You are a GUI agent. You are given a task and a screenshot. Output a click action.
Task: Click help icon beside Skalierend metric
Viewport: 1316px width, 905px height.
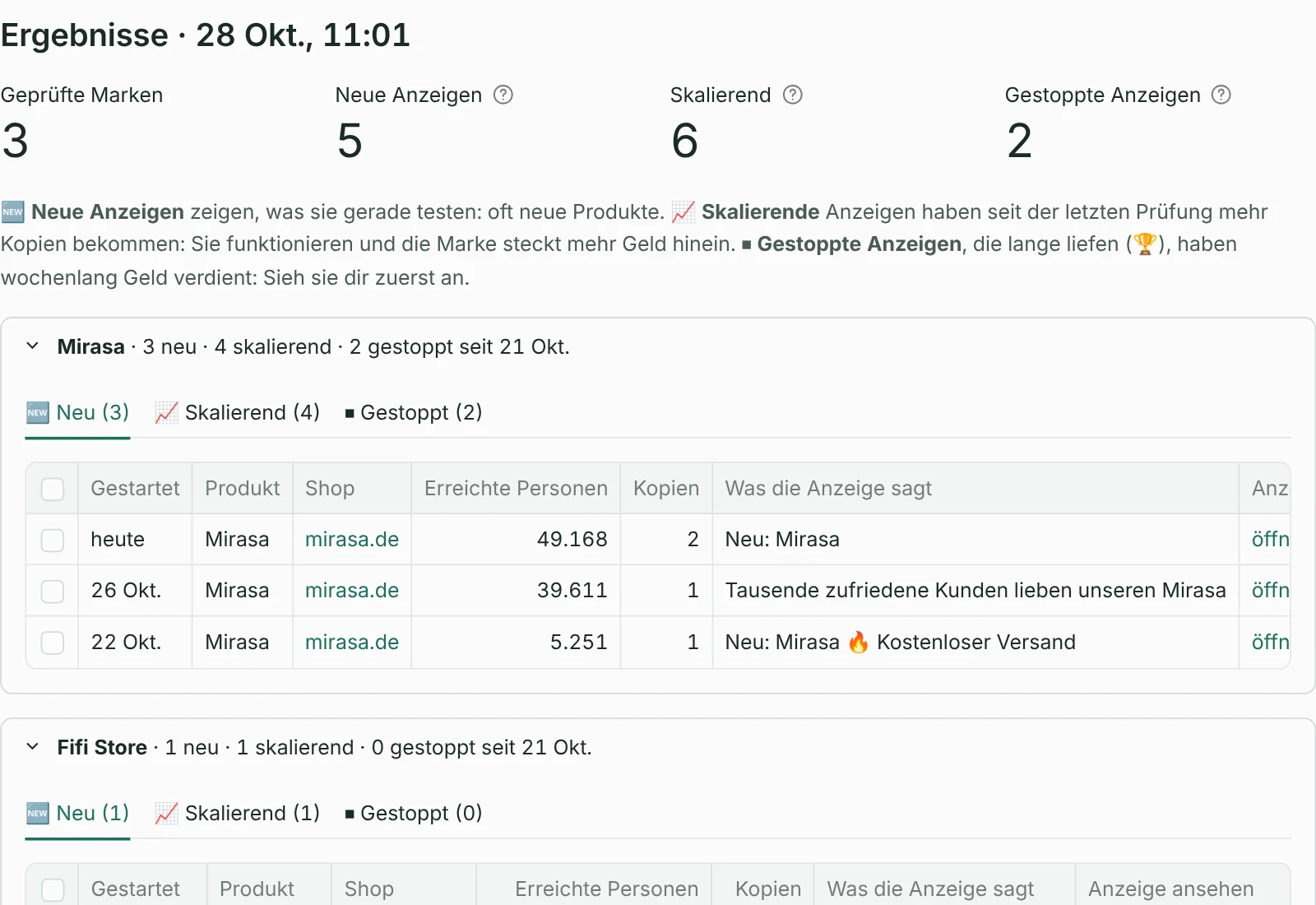click(792, 95)
